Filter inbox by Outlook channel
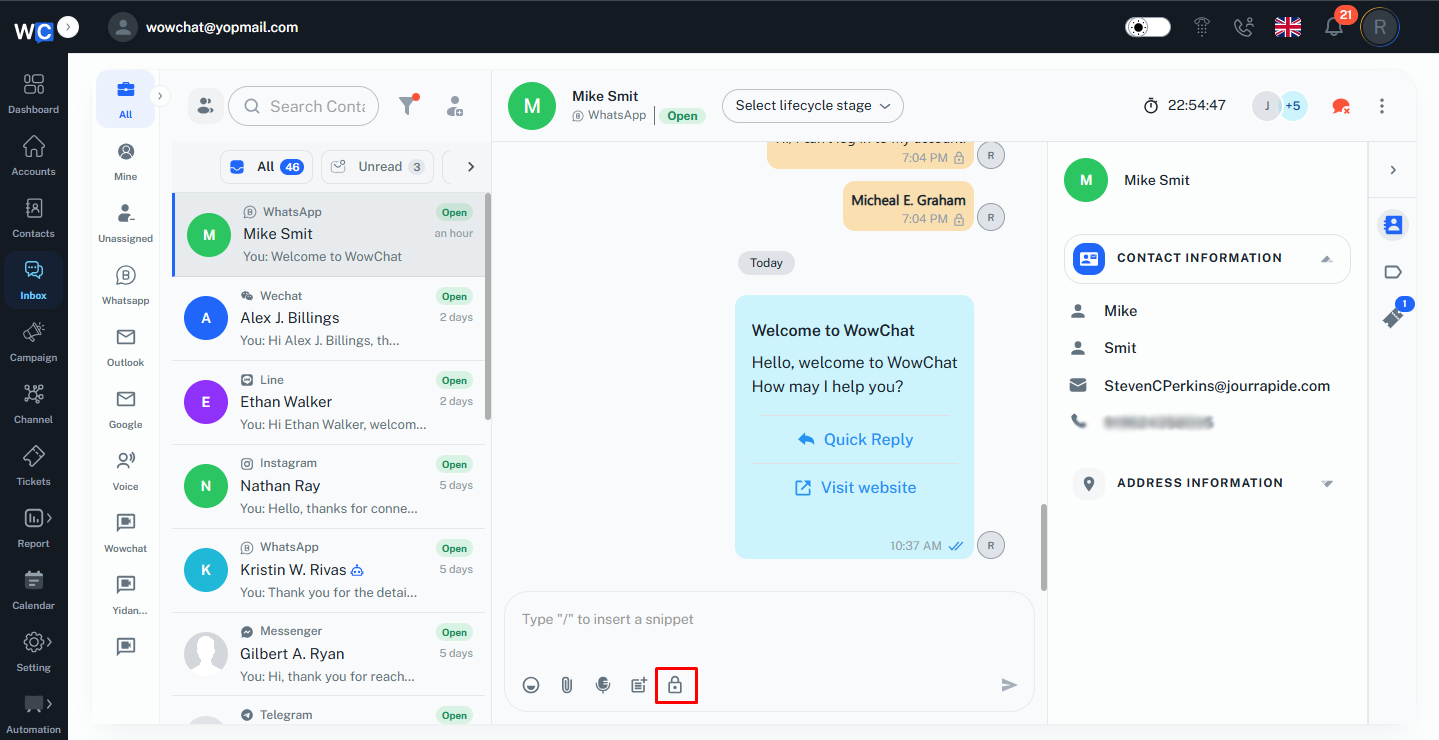 pyautogui.click(x=126, y=348)
